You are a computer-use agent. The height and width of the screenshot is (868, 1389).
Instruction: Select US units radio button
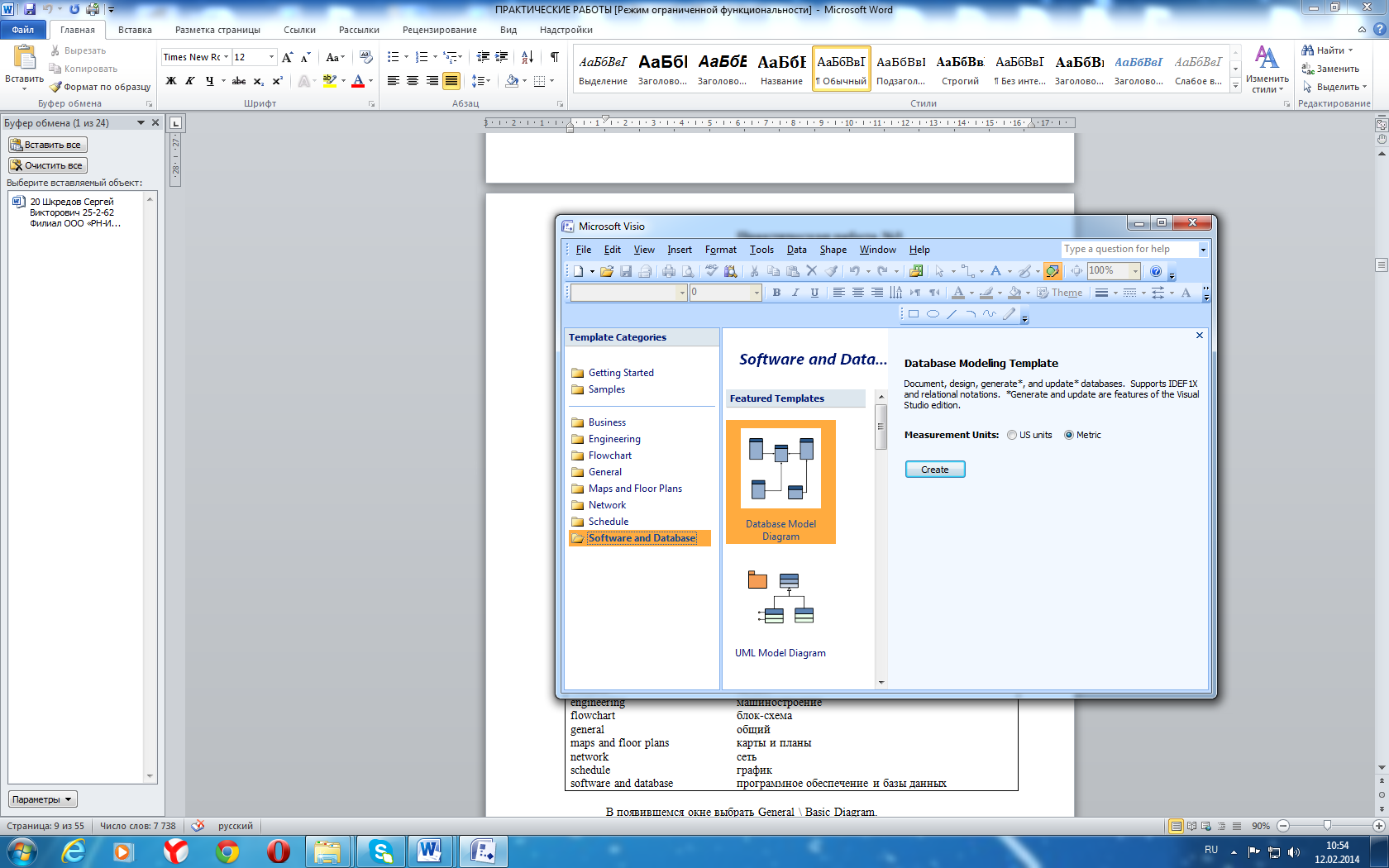(1012, 435)
